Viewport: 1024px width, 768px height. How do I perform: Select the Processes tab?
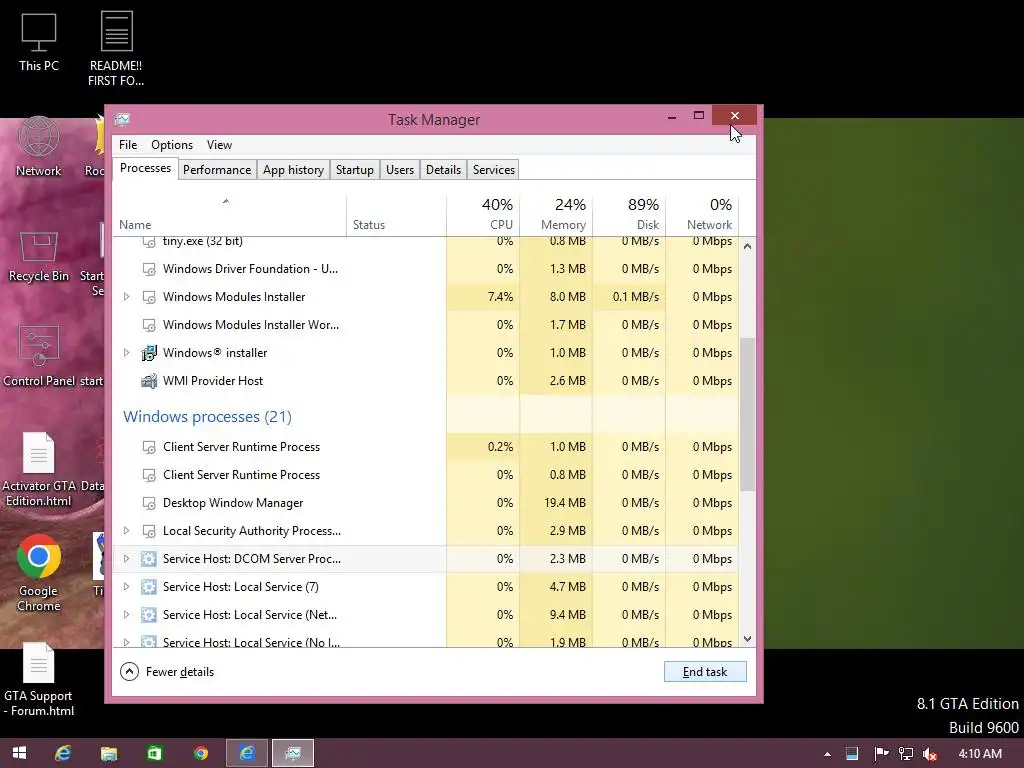(x=145, y=168)
